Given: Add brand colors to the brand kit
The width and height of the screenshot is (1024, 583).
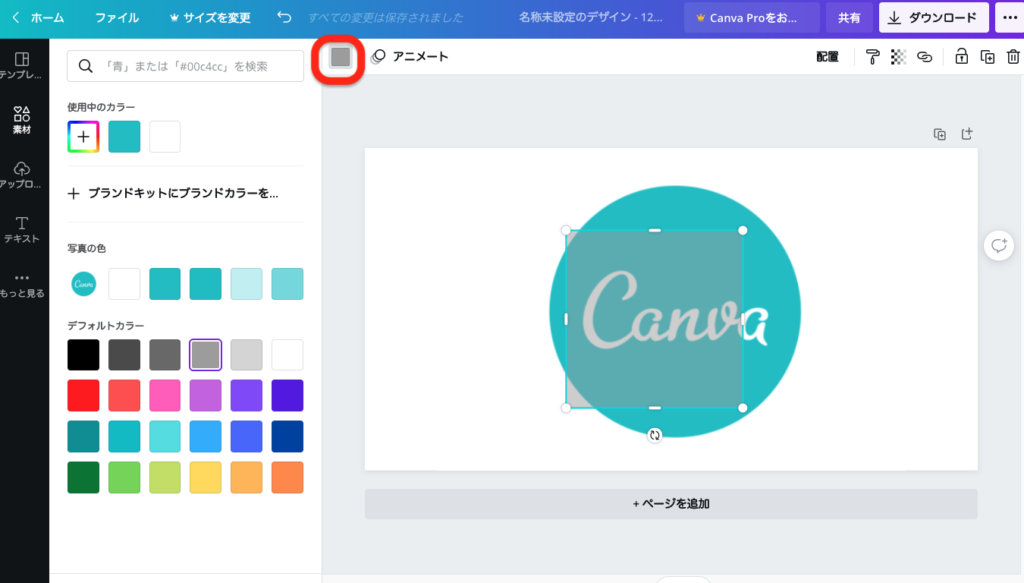Looking at the screenshot, I should click(173, 193).
